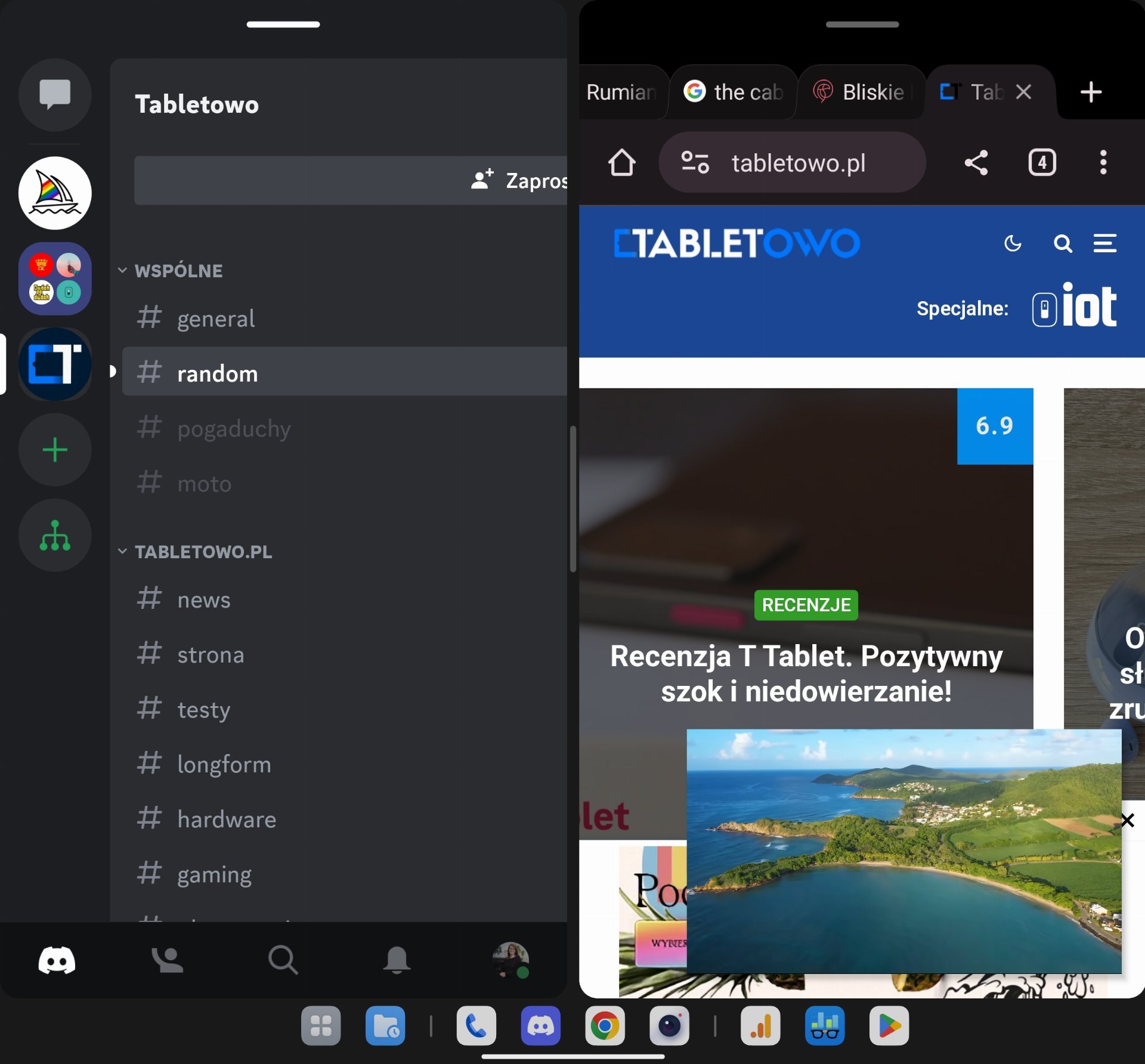Open Chrome three-dot menu

1103,162
